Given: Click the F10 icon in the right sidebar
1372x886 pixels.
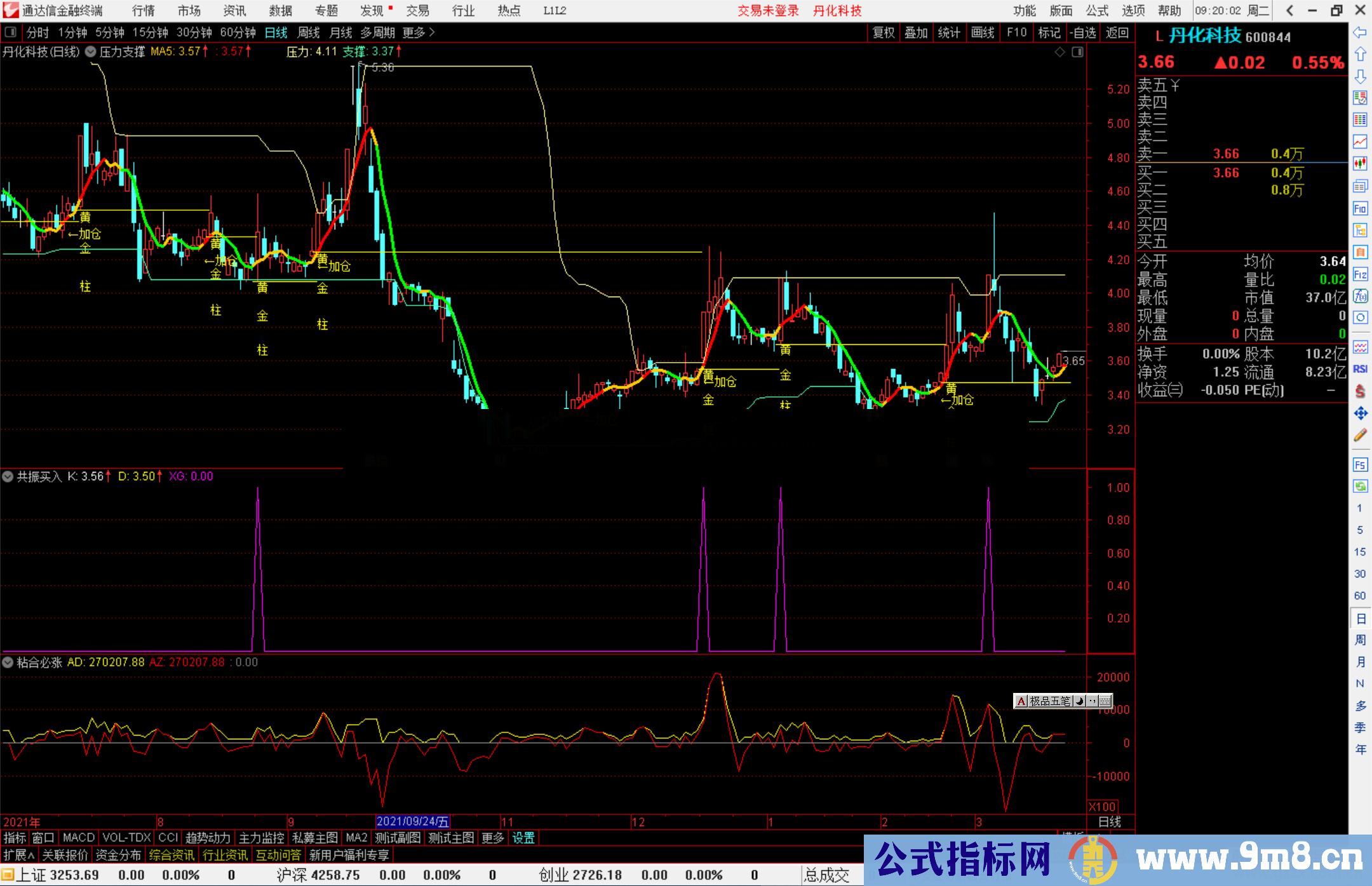Looking at the screenshot, I should 1360,208.
